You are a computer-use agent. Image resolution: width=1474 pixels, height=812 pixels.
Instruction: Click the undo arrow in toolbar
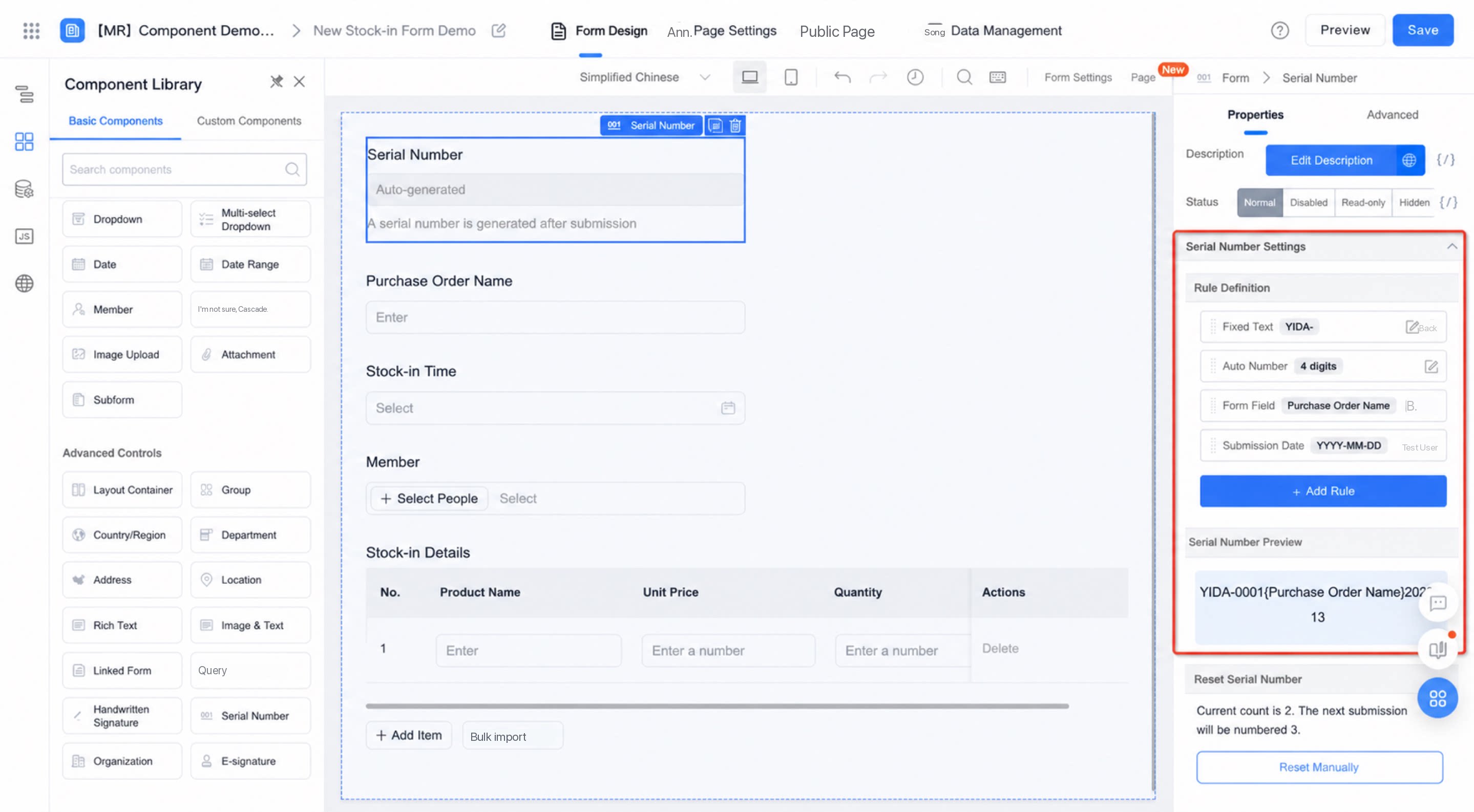point(843,77)
